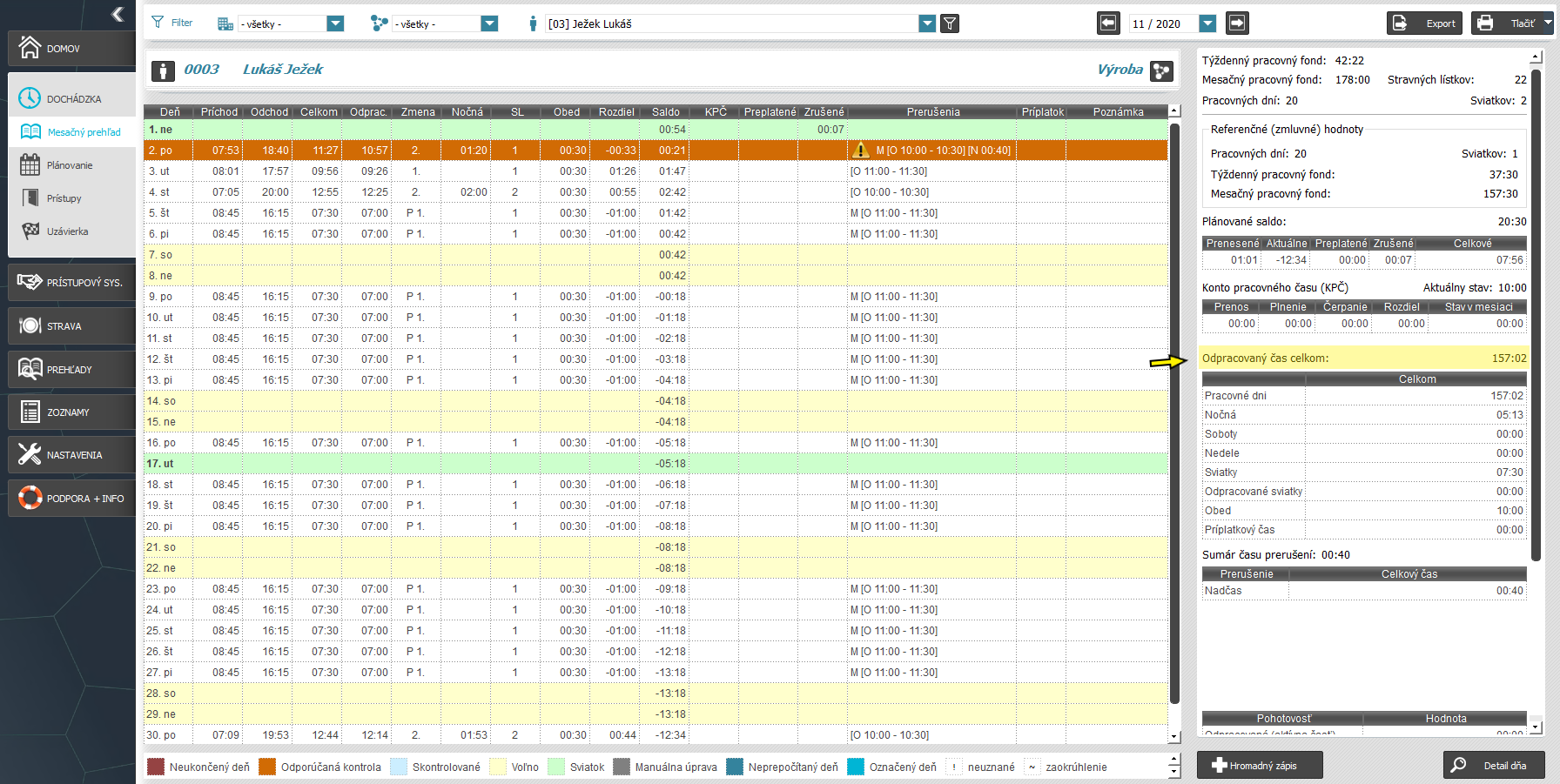Collapse the sidebar with double chevron
The width and height of the screenshot is (1560, 784).
118,14
